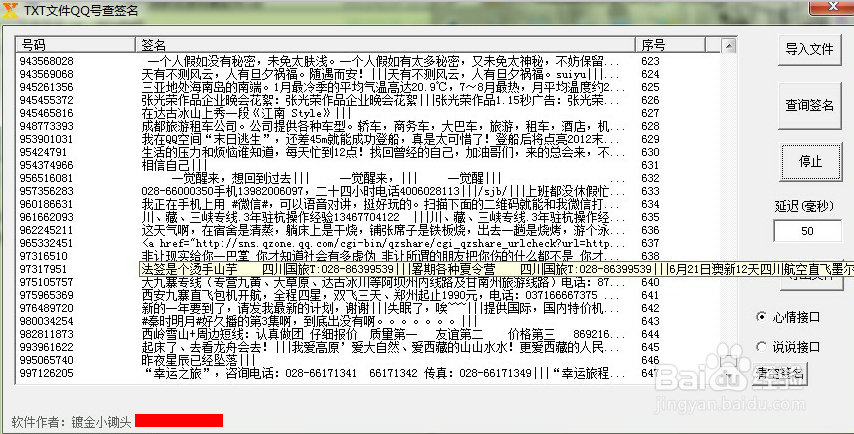Image resolution: width=854 pixels, height=434 pixels.
Task: Click the sequence number 637 cell
Action: point(650,243)
